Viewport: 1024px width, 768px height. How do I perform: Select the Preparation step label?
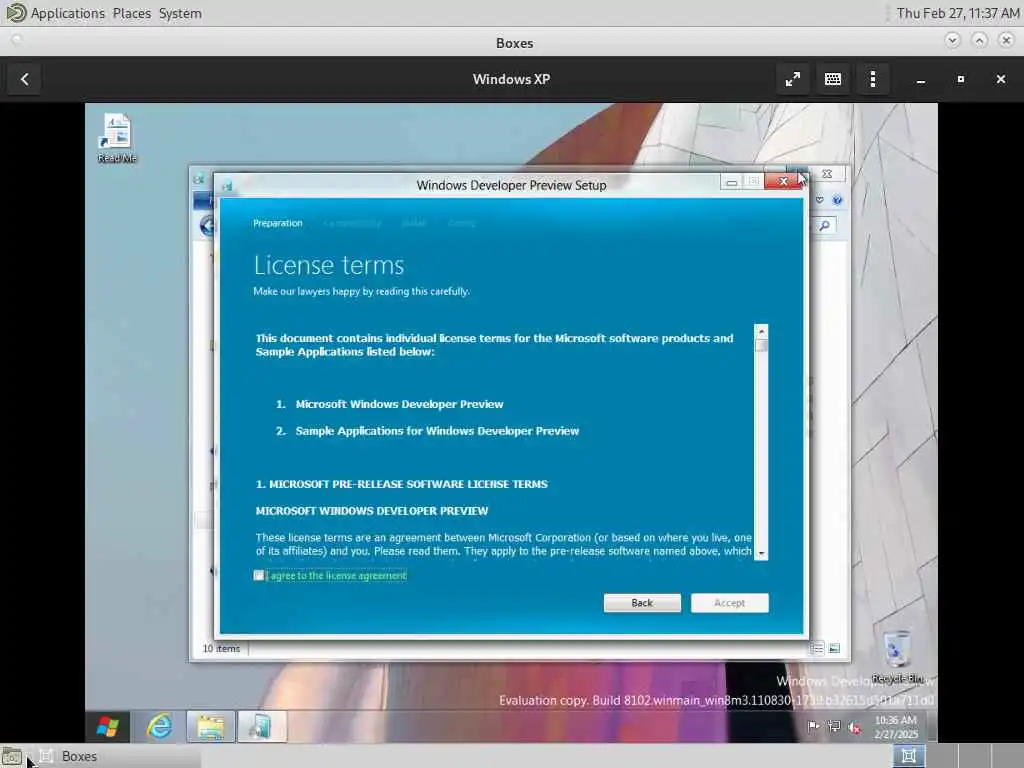pos(278,223)
